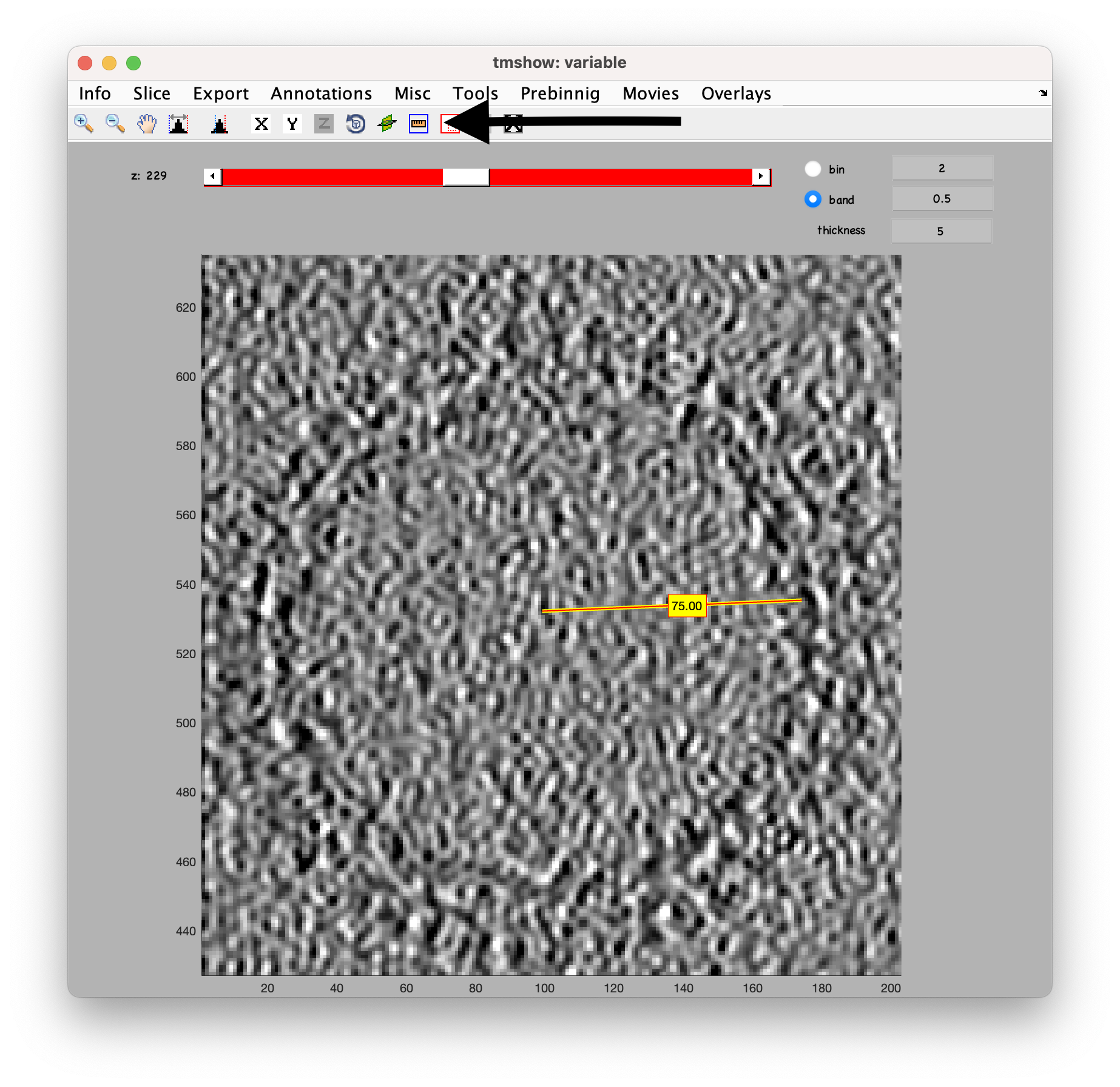Select the band radio button
The height and width of the screenshot is (1087, 1120).
[813, 199]
